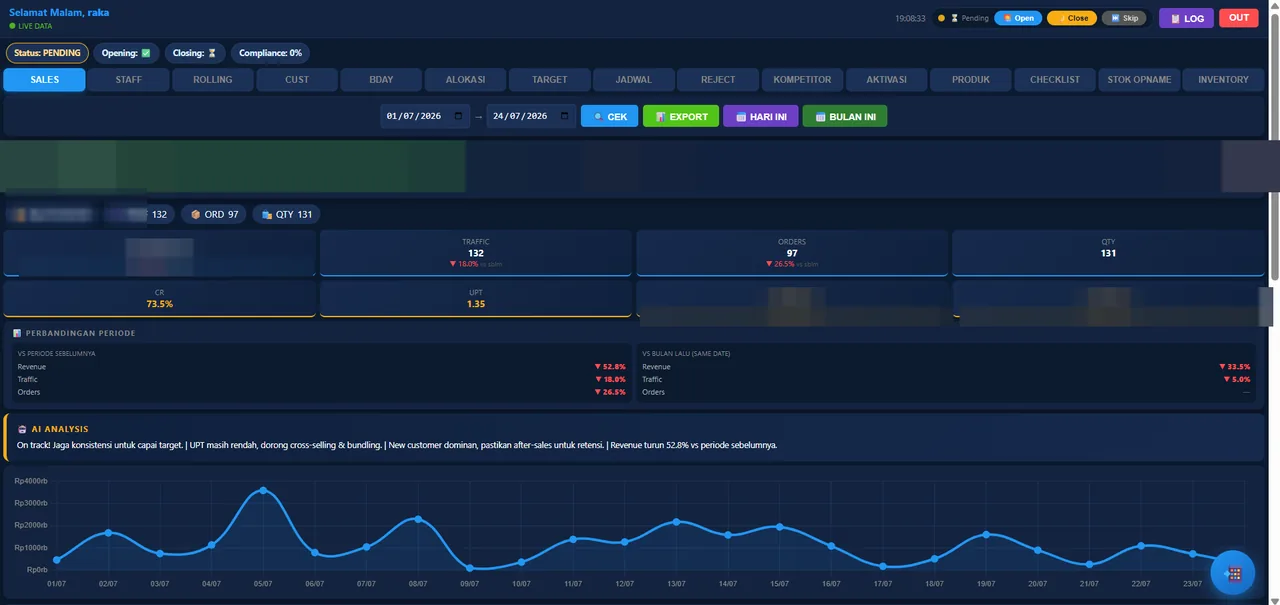Click the Status: PENDING pill
The width and height of the screenshot is (1280, 605).
(47, 53)
